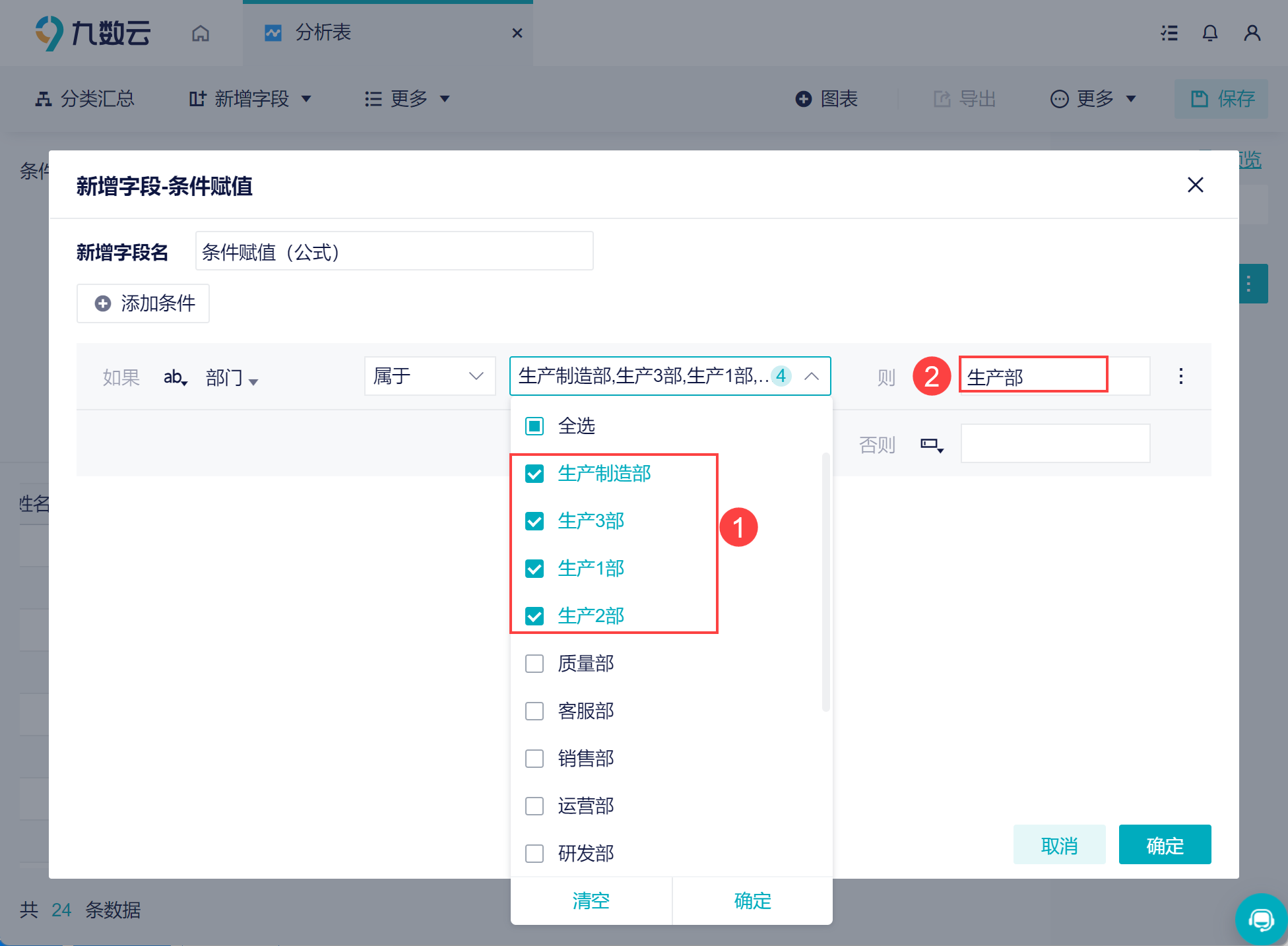Image resolution: width=1288 pixels, height=946 pixels.
Task: Click 清空 to clear selected departments
Action: tap(591, 900)
